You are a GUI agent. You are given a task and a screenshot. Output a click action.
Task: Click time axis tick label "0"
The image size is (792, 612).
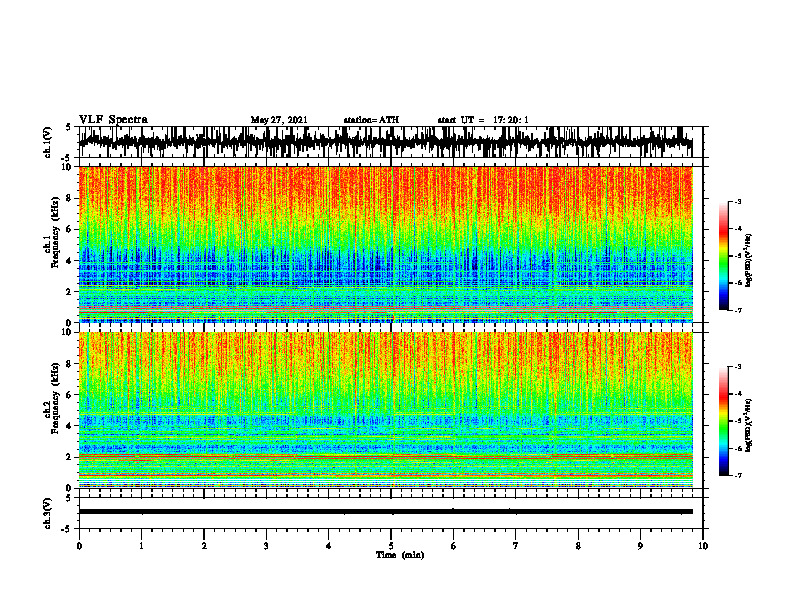[79, 546]
